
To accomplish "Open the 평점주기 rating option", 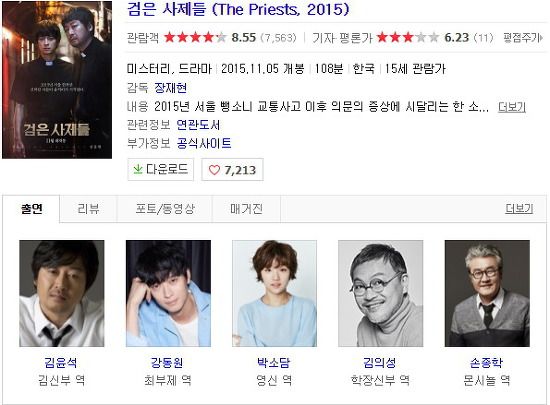I will (x=523, y=38).
